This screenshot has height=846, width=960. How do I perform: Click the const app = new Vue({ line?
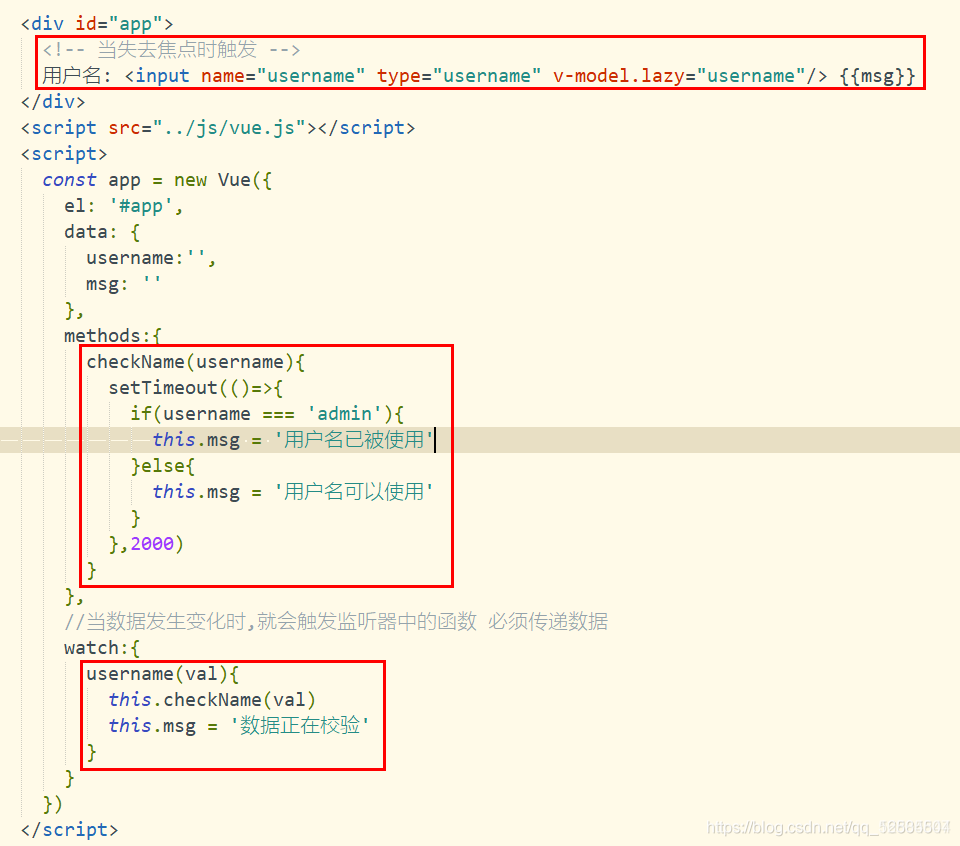point(157,180)
